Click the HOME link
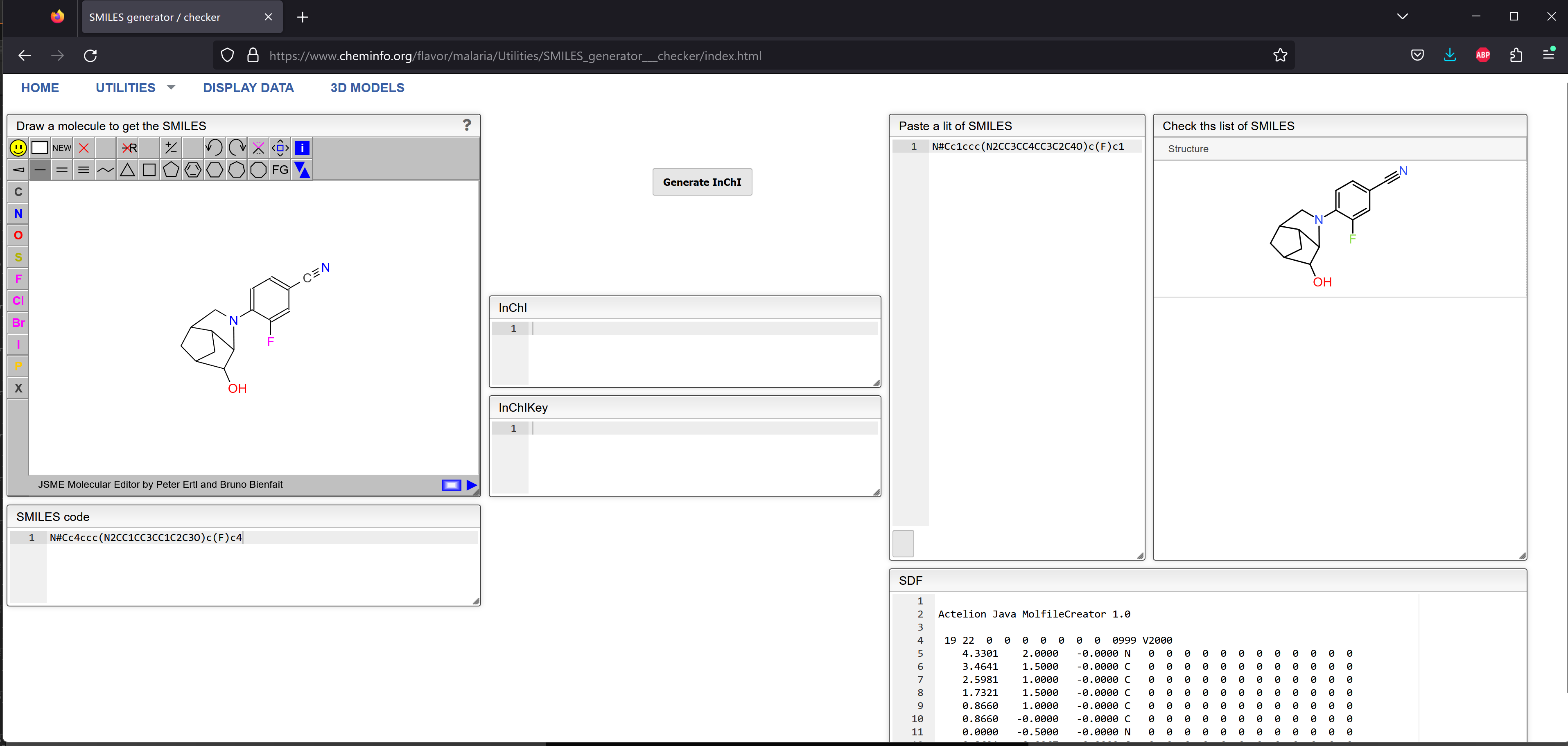The height and width of the screenshot is (746, 1568). 40,88
